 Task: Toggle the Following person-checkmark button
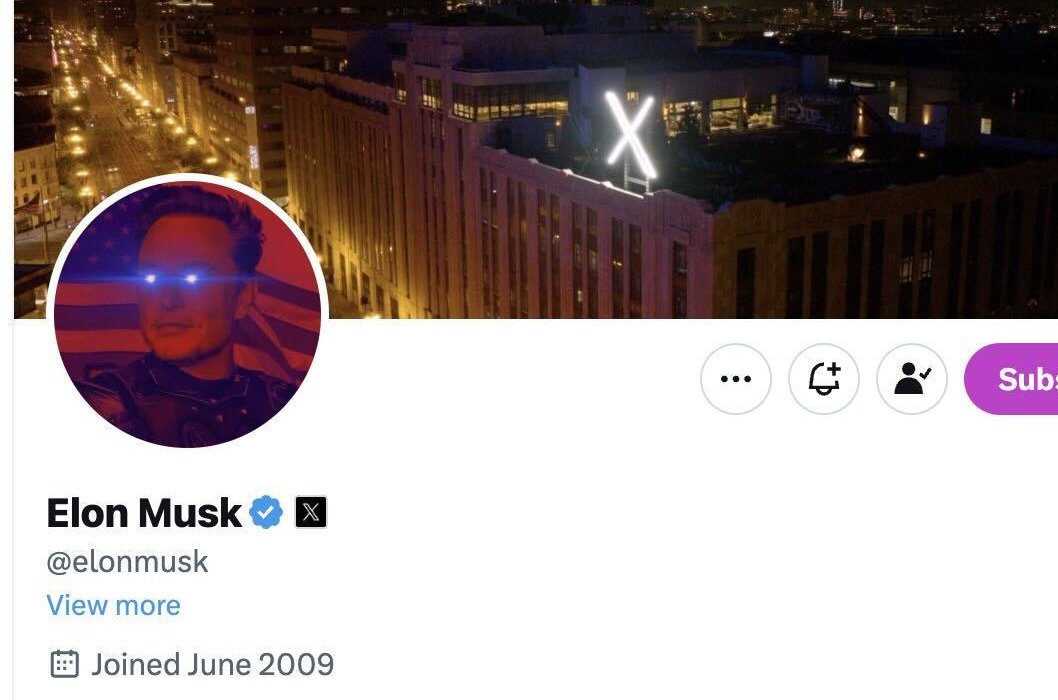[912, 379]
